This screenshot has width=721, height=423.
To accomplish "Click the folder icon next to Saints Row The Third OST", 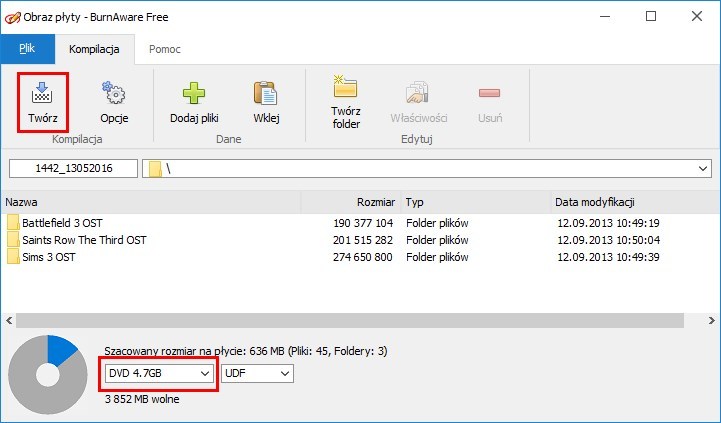I will 13,240.
